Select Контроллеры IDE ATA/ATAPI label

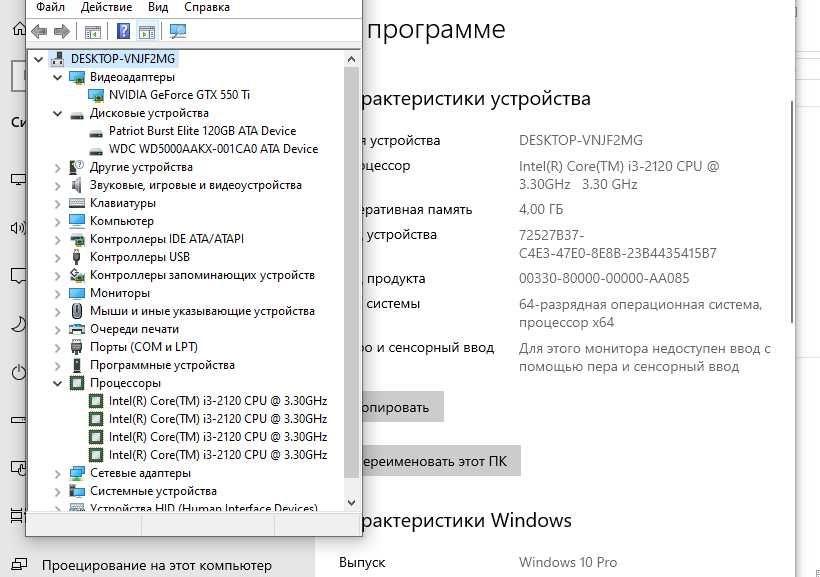[167, 239]
